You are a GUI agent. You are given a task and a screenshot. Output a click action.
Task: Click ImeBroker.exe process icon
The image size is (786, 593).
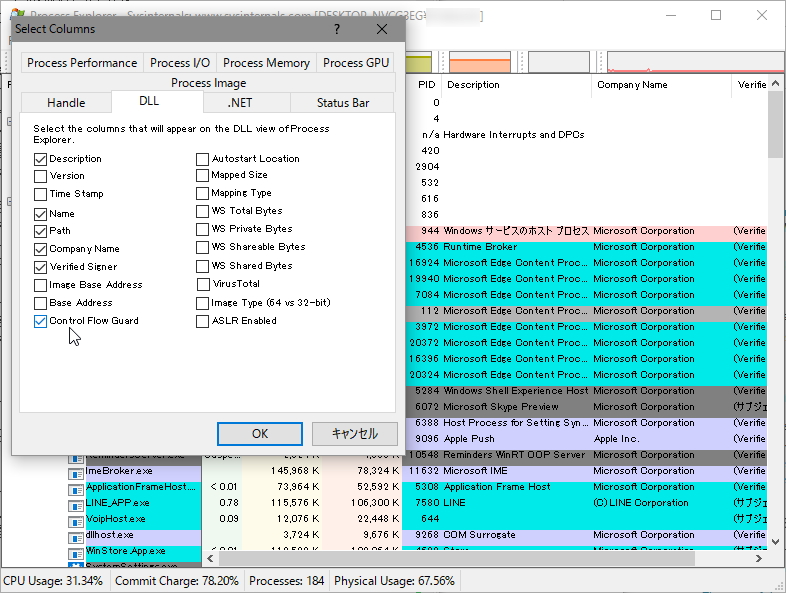(76, 474)
